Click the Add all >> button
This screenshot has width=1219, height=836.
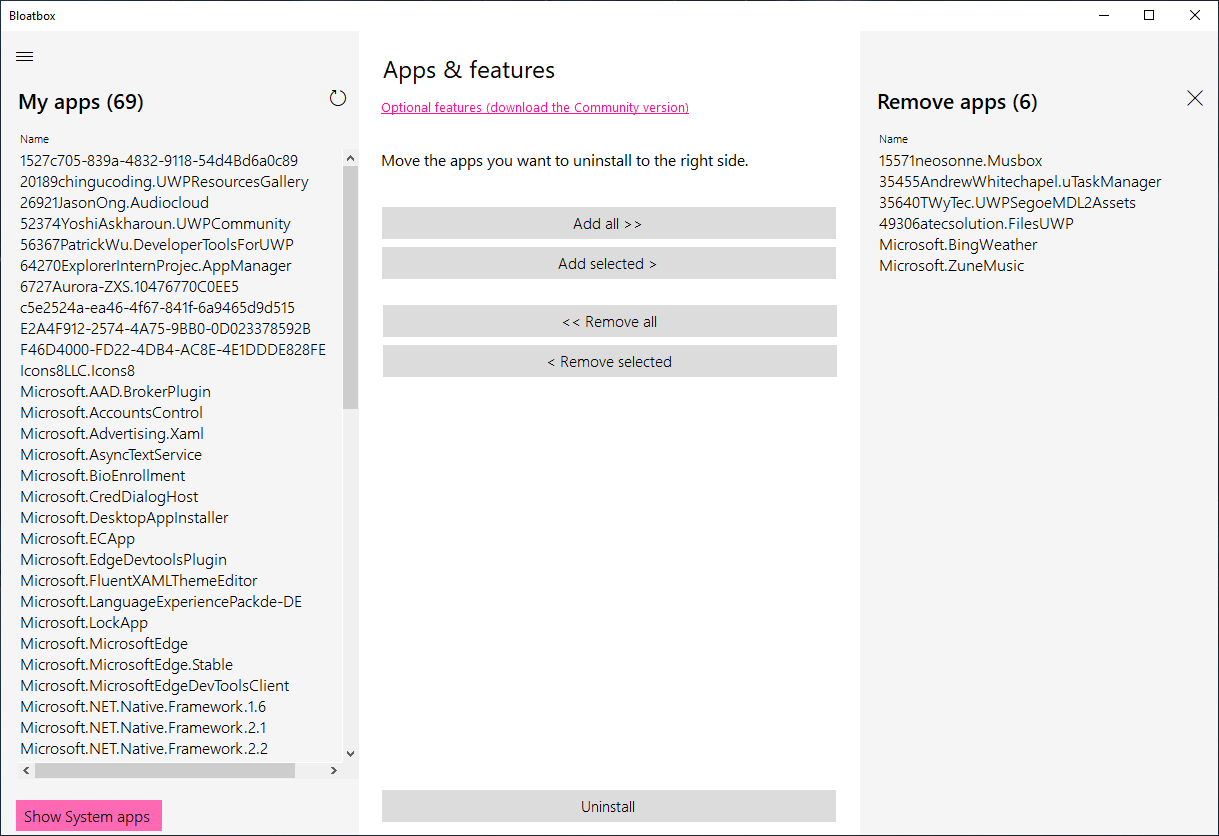pos(608,224)
